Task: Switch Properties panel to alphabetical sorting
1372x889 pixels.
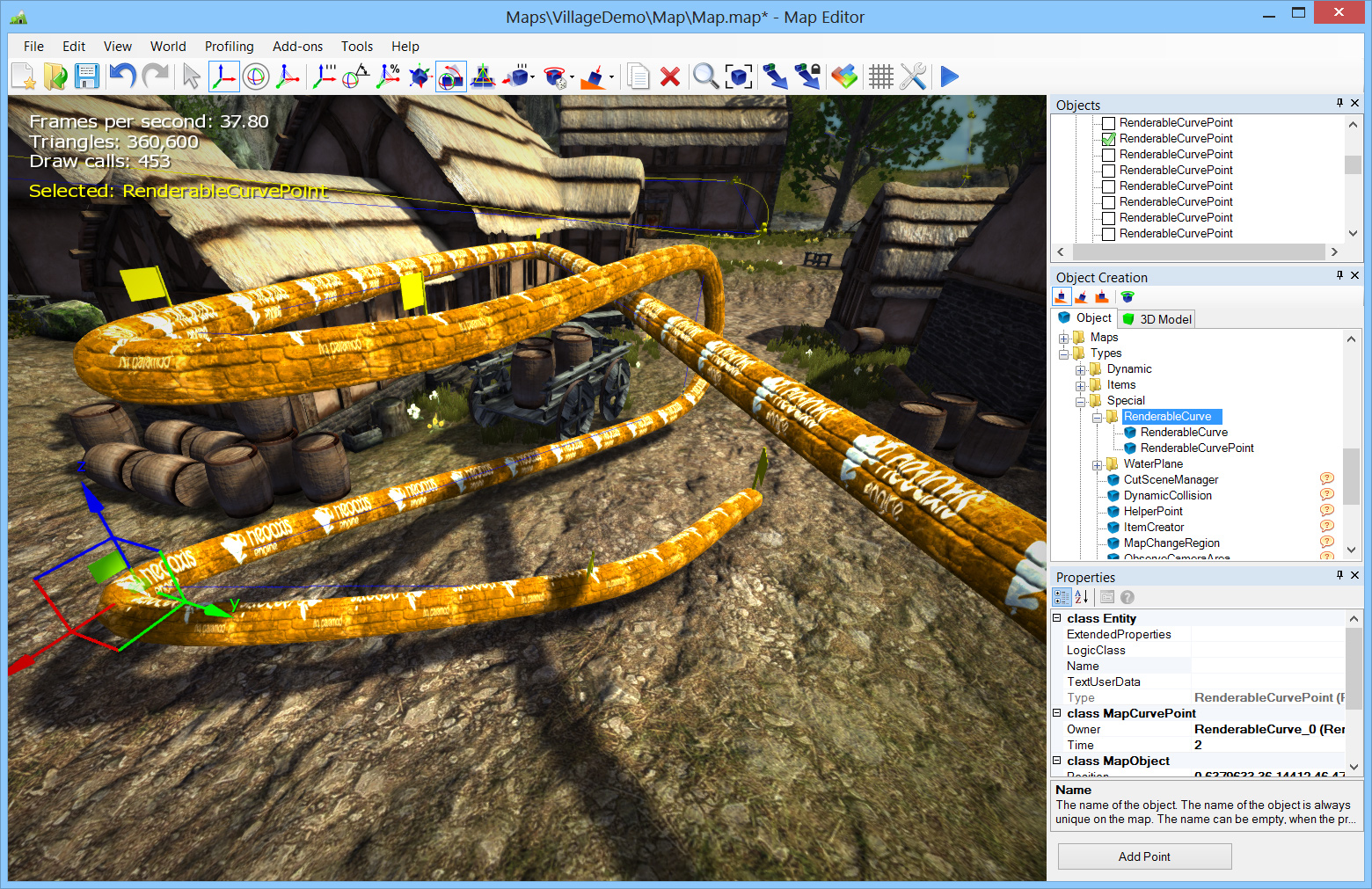Action: point(1082,597)
